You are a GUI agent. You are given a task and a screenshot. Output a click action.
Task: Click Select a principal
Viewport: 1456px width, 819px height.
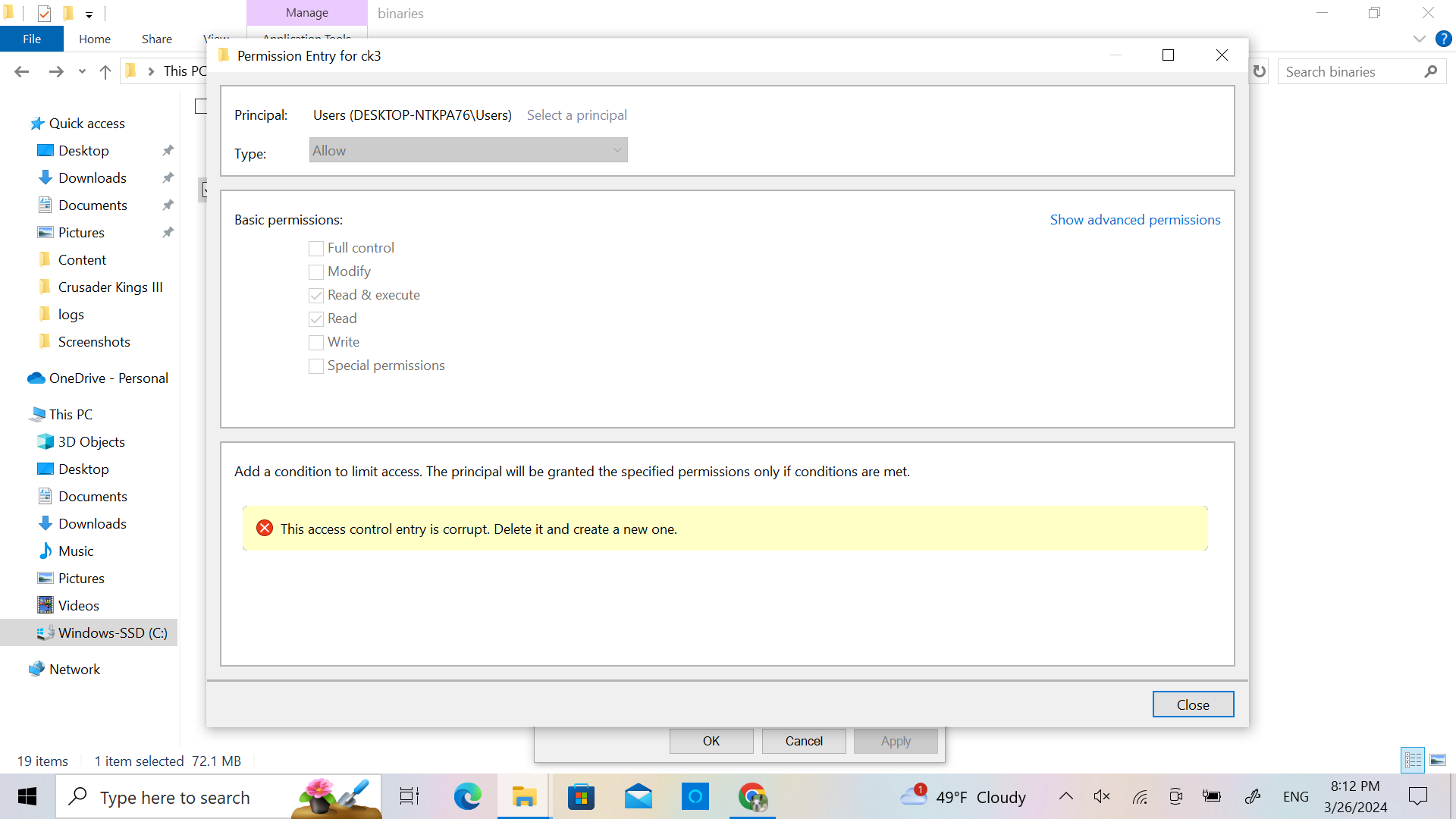pyautogui.click(x=576, y=115)
